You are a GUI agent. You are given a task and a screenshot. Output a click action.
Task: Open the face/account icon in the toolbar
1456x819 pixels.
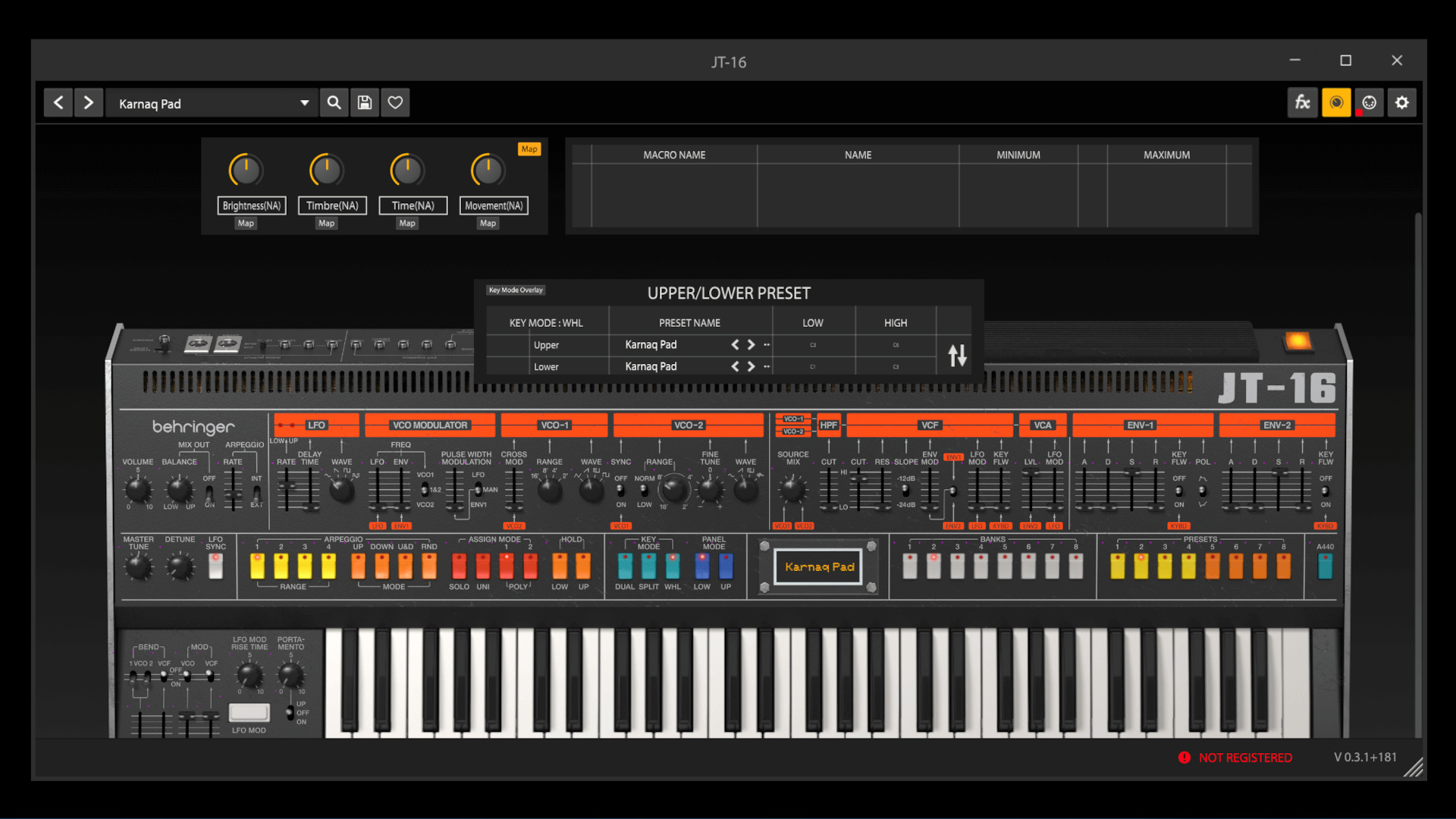pyautogui.click(x=1369, y=102)
